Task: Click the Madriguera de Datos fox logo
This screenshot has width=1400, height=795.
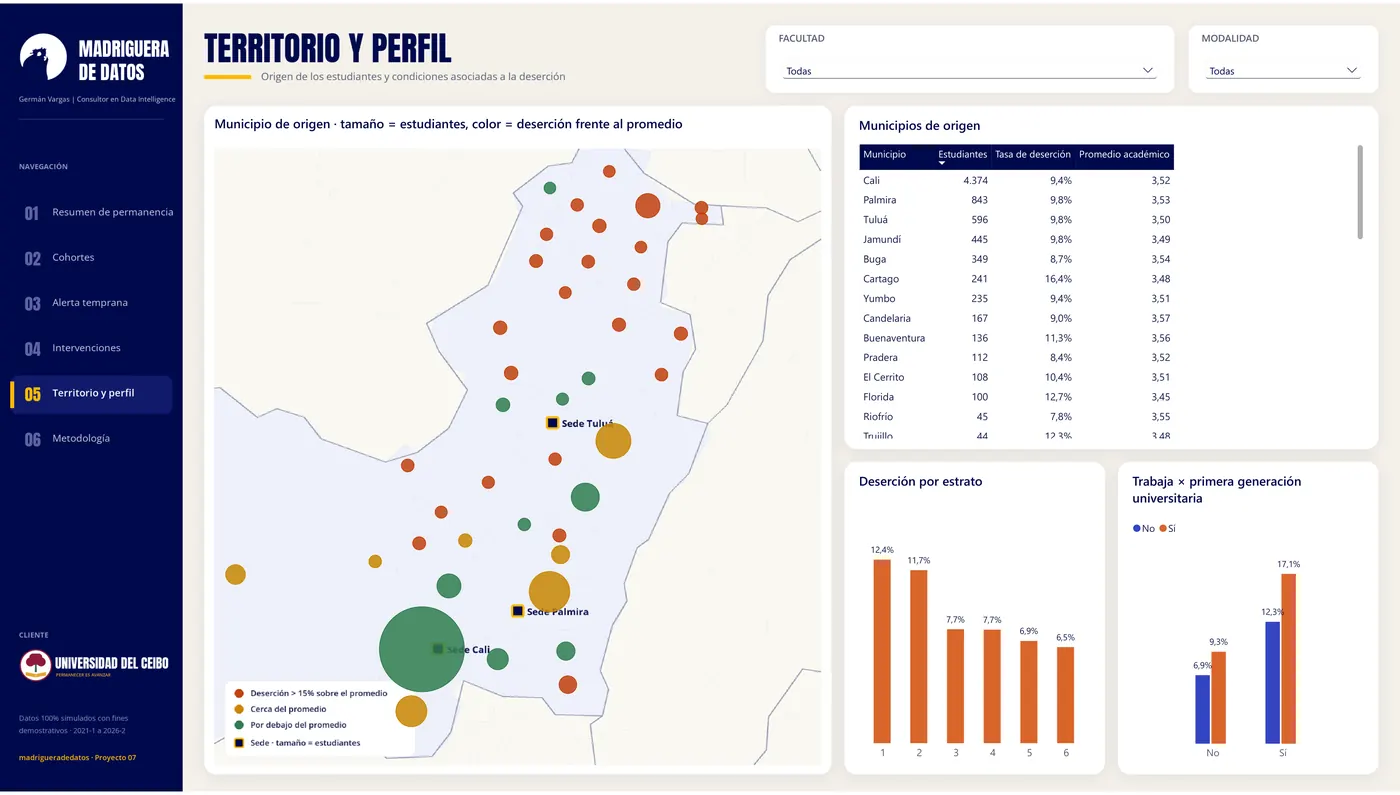Action: point(43,58)
